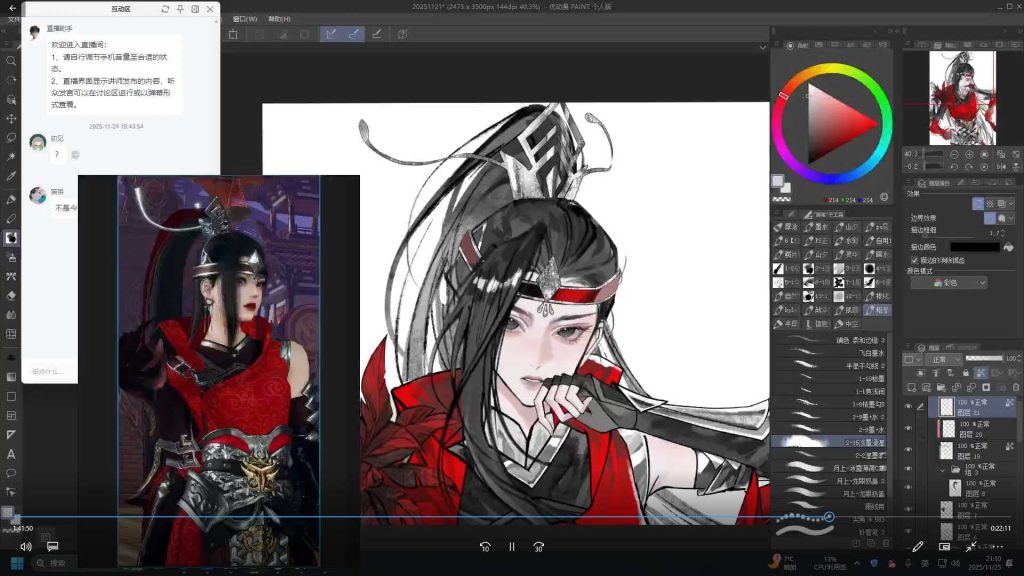Select the highlighted brush tool in left toolbar
The image size is (1024, 576).
(x=11, y=238)
